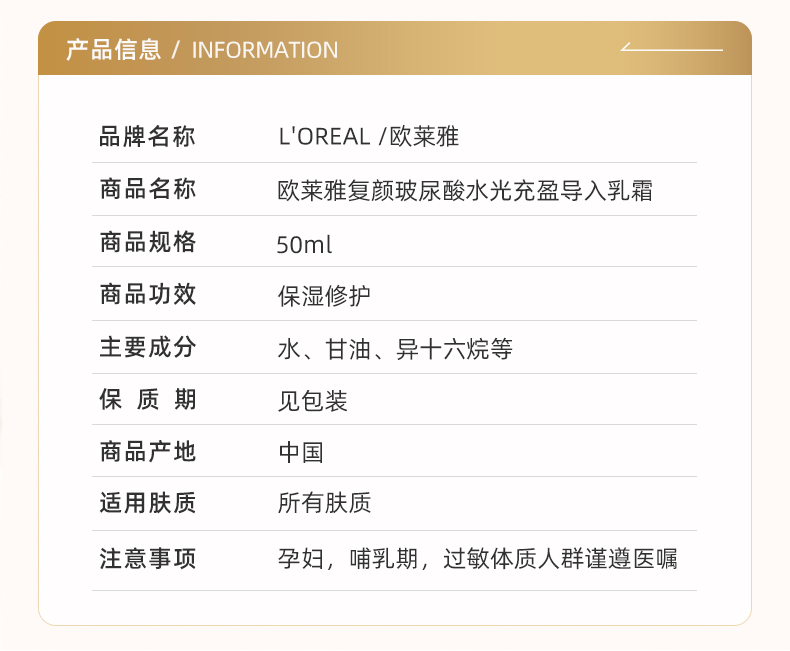Click the 保湿修护 effect value
Image resolution: width=790 pixels, height=651 pixels.
click(x=324, y=296)
